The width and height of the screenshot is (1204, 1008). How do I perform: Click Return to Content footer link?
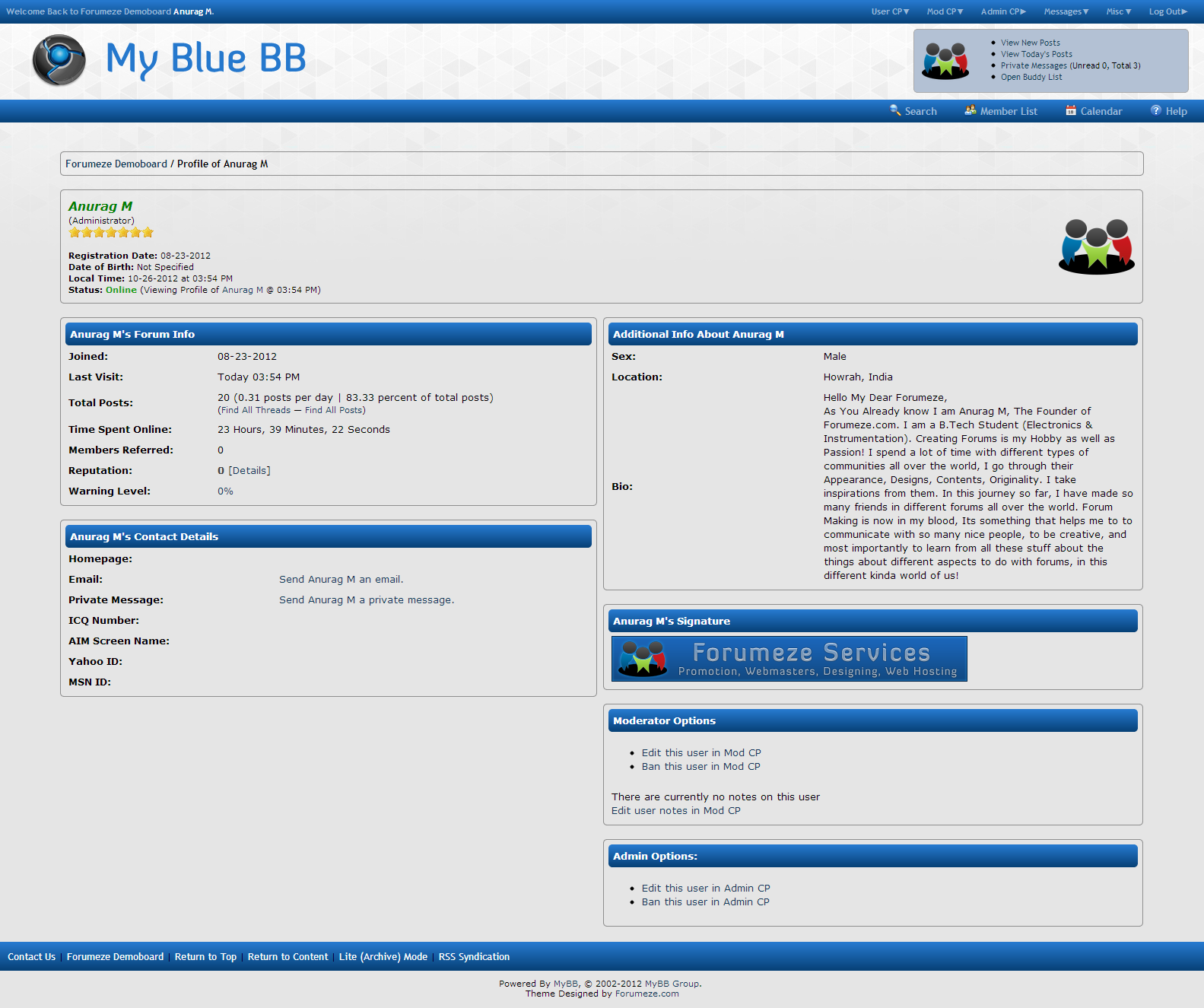coord(288,957)
